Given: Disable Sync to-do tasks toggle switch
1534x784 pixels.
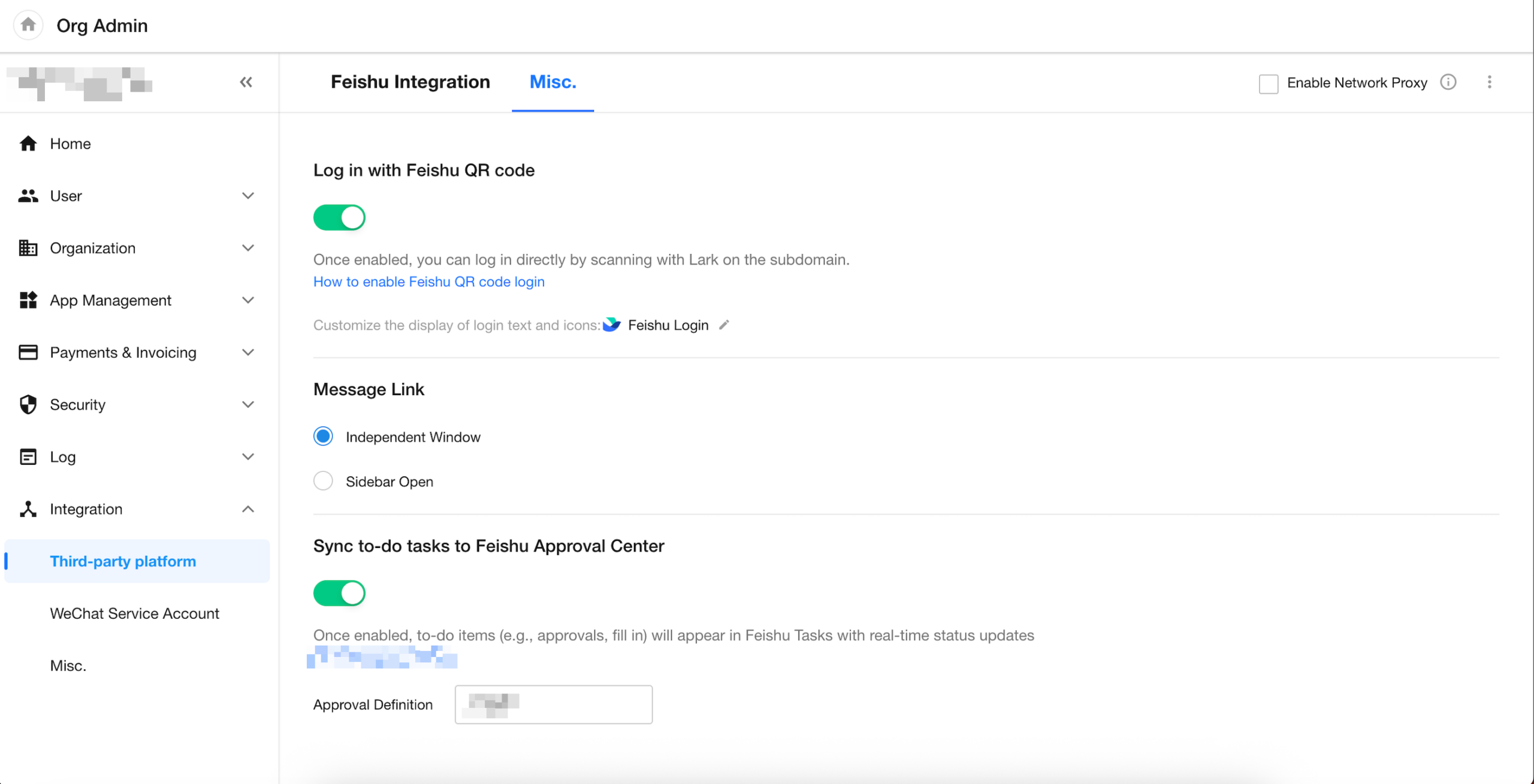Looking at the screenshot, I should (x=339, y=593).
